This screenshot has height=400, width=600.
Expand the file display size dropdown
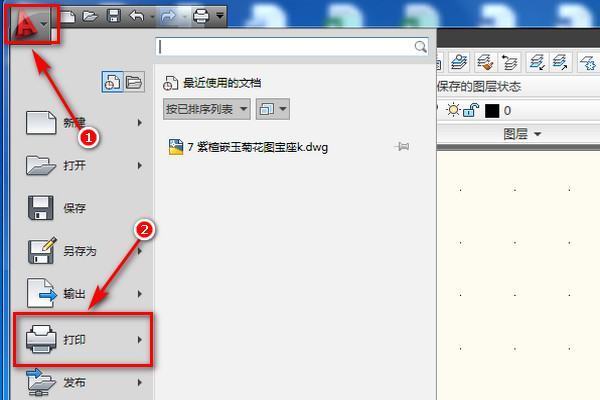point(272,108)
